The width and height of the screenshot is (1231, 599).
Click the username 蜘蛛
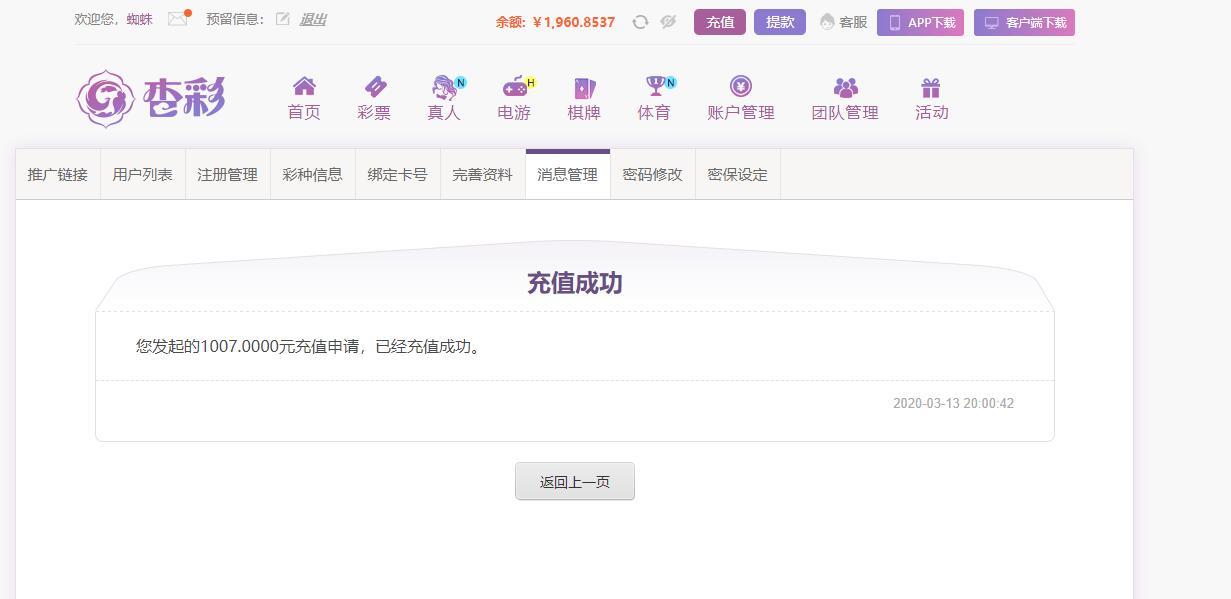pyautogui.click(x=140, y=19)
